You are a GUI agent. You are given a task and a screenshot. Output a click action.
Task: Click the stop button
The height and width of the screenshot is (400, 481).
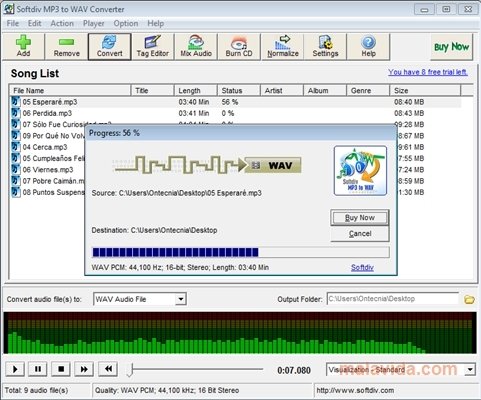[61, 369]
